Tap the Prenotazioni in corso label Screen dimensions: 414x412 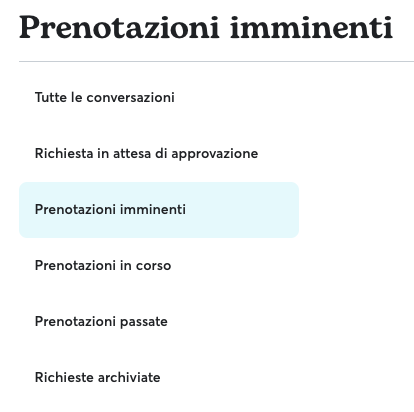pyautogui.click(x=103, y=266)
